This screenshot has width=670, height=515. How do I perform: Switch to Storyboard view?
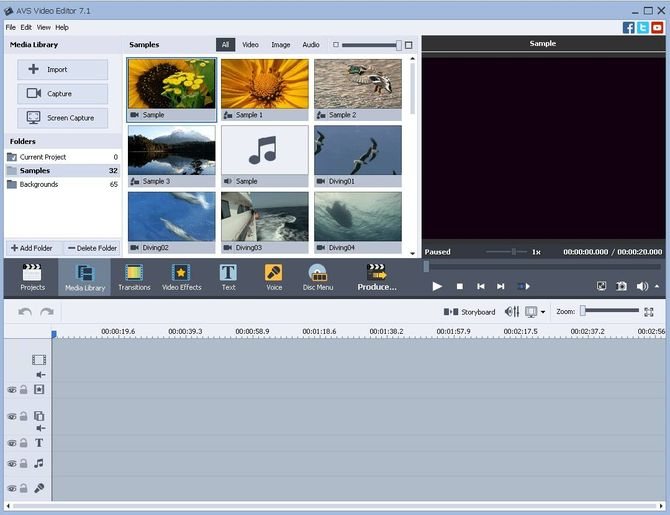pyautogui.click(x=469, y=312)
